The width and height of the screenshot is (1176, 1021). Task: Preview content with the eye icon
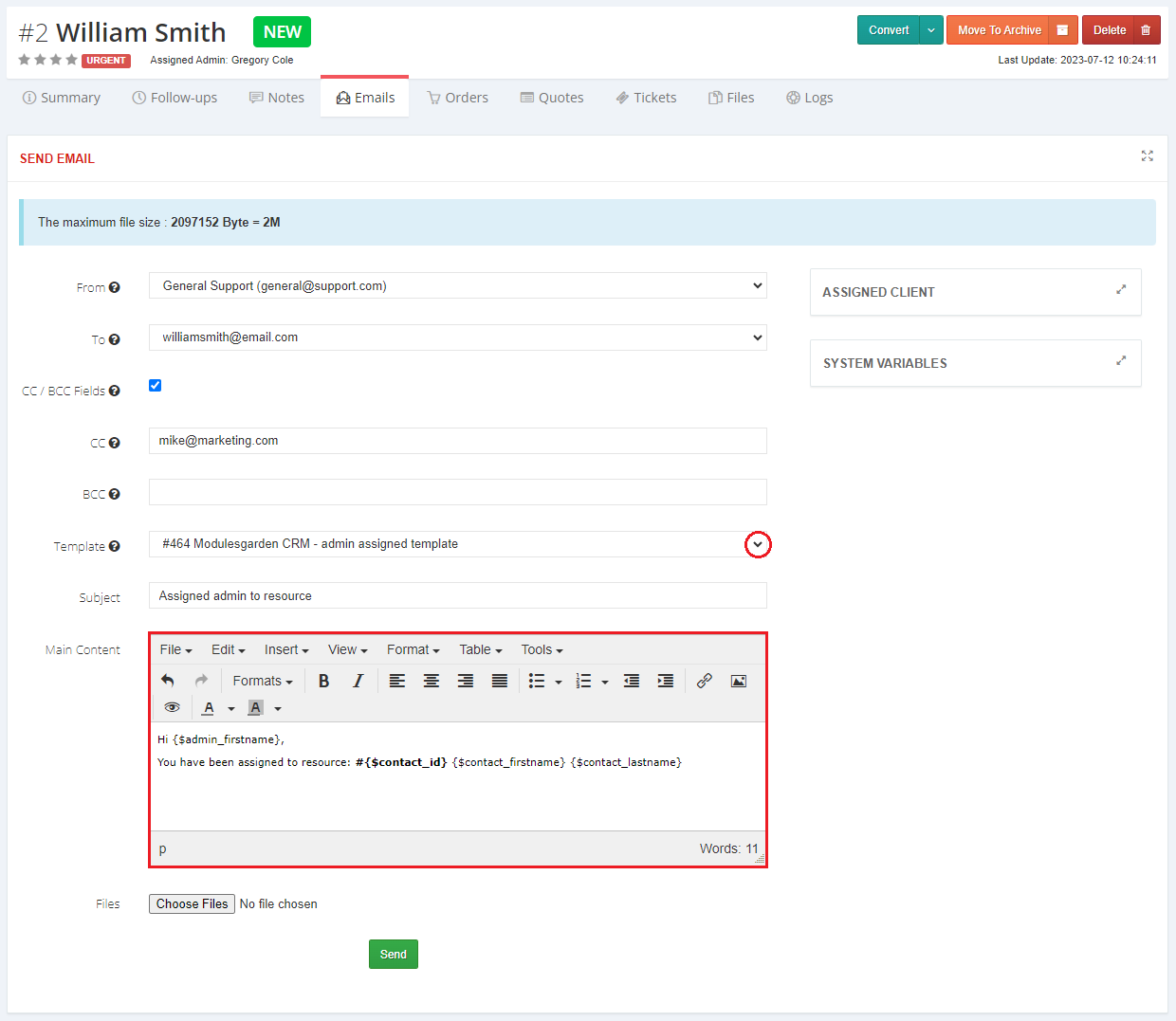pyautogui.click(x=172, y=708)
